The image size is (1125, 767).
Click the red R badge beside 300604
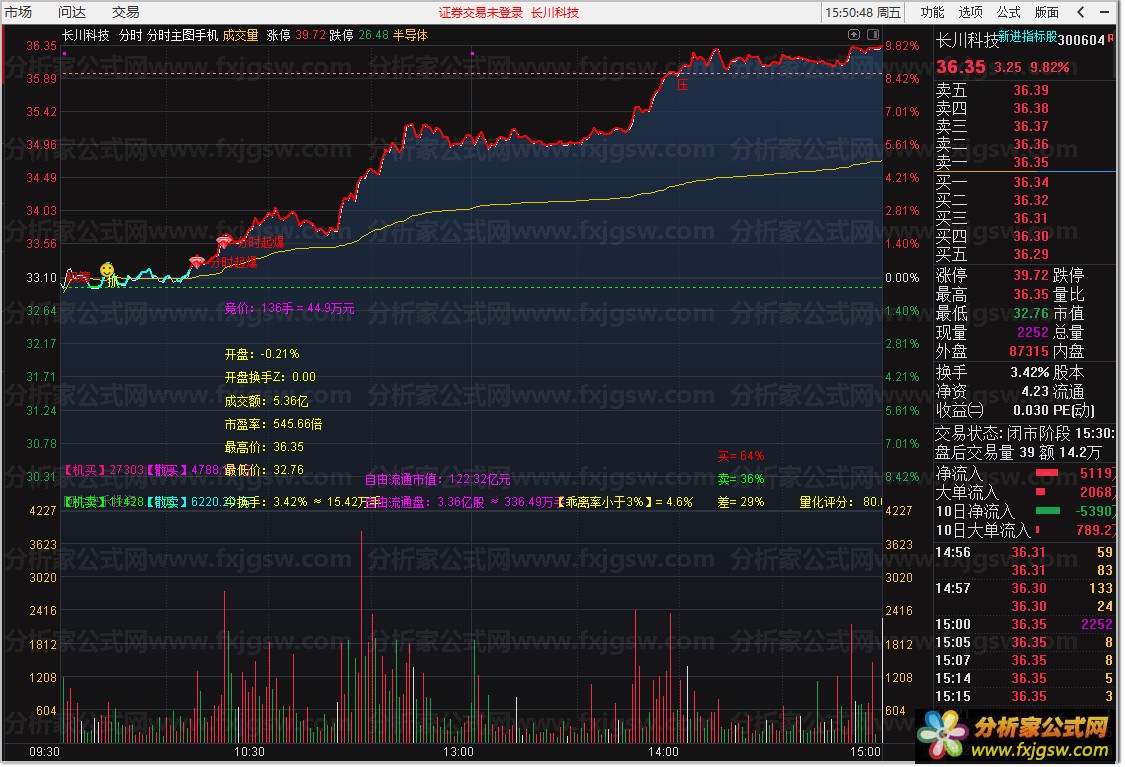[x=1111, y=38]
